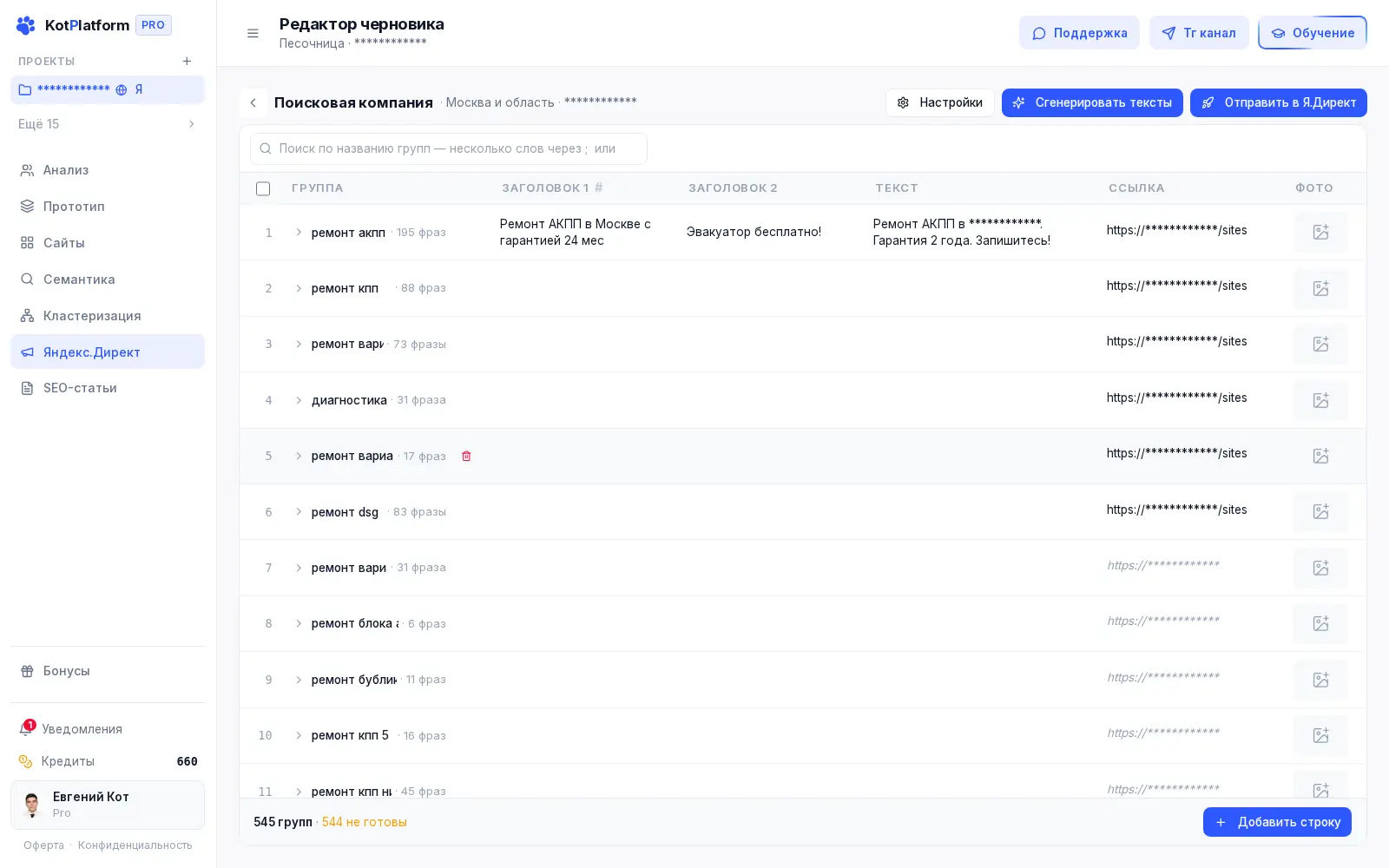1389x868 pixels.
Task: Click the 'Эвакуатор бесплатно!' headline cell
Action: click(x=754, y=232)
